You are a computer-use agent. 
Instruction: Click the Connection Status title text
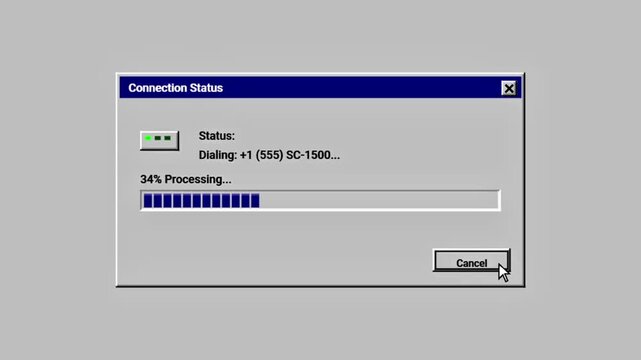[x=176, y=88]
